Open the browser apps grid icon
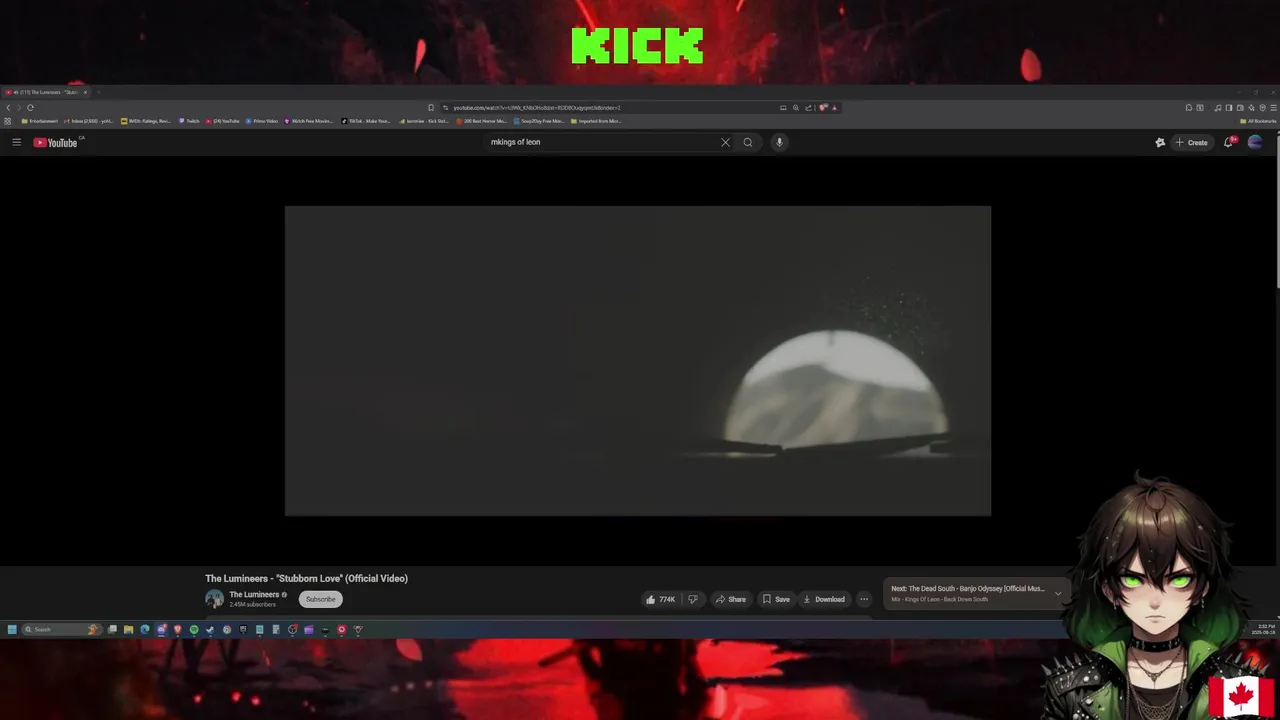 point(8,121)
